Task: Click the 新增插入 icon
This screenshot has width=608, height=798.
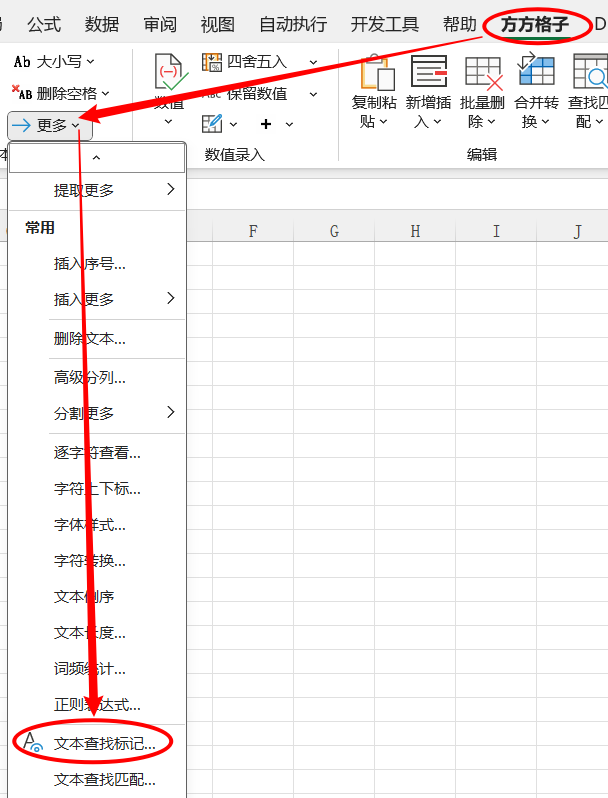Action: 429,73
